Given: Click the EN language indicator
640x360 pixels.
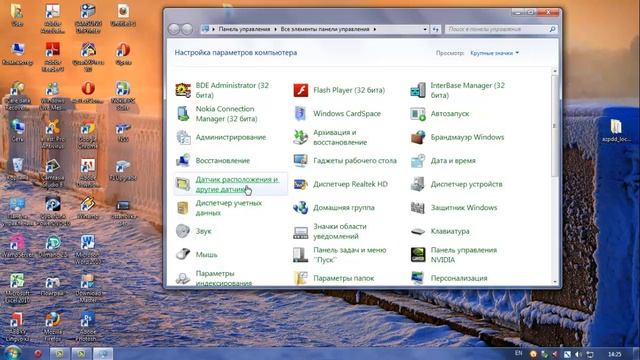Looking at the screenshot, I should 518,353.
